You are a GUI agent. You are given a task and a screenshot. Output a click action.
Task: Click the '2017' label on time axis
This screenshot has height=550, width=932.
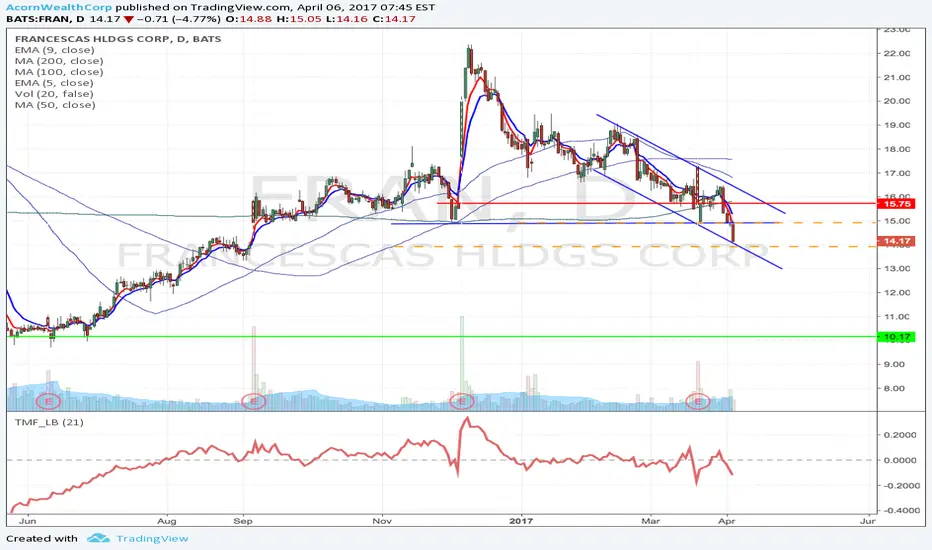pos(521,521)
